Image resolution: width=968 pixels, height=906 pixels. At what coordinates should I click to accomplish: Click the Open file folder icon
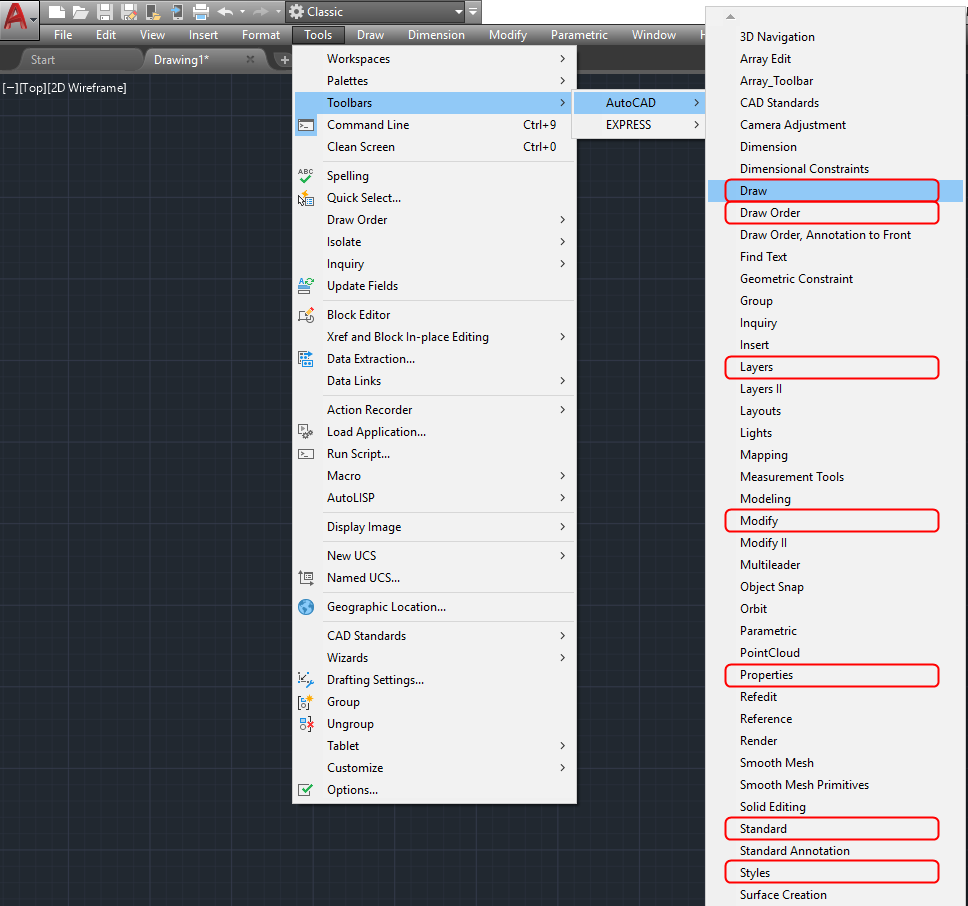(80, 11)
